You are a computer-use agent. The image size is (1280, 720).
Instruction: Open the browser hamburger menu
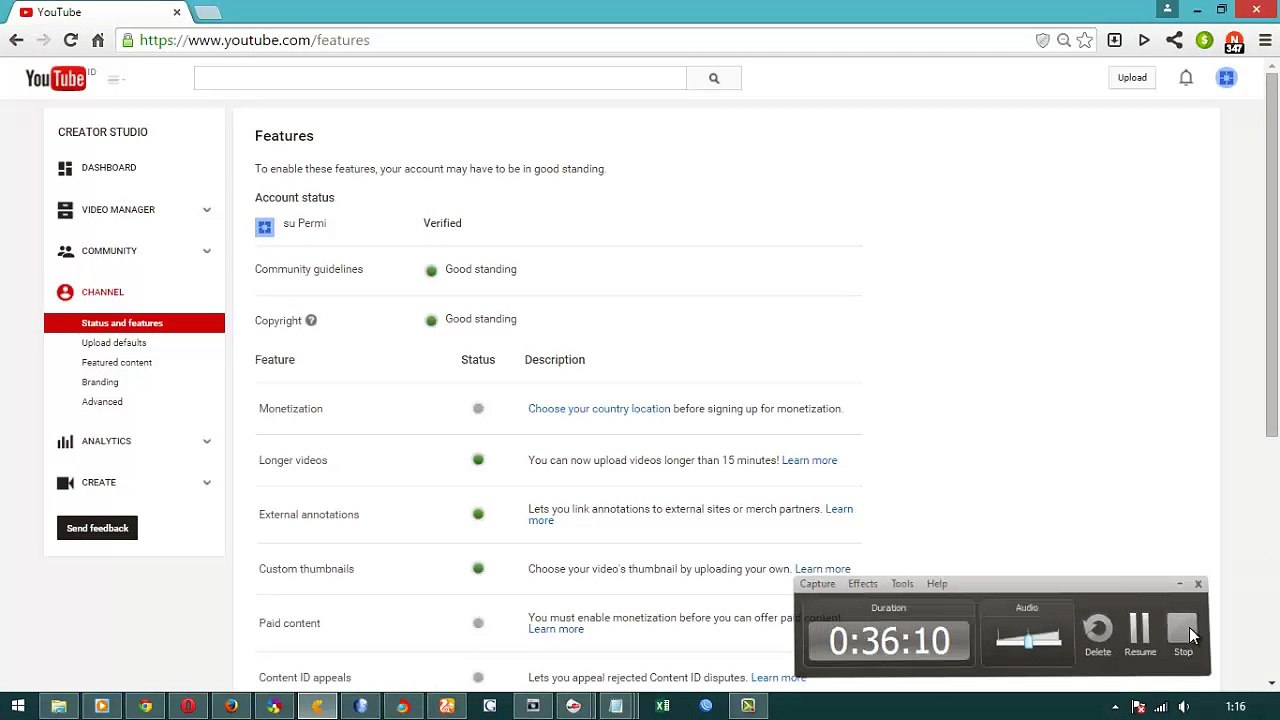(x=1265, y=40)
